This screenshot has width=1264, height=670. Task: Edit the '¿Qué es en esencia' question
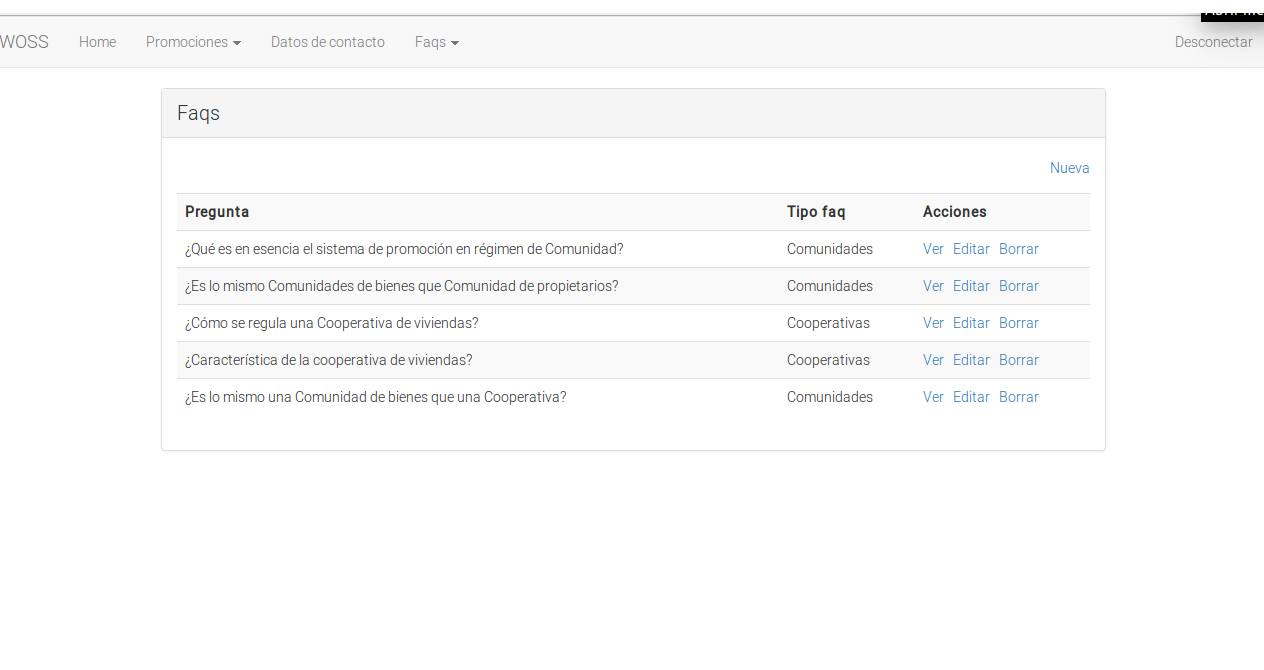(x=971, y=249)
